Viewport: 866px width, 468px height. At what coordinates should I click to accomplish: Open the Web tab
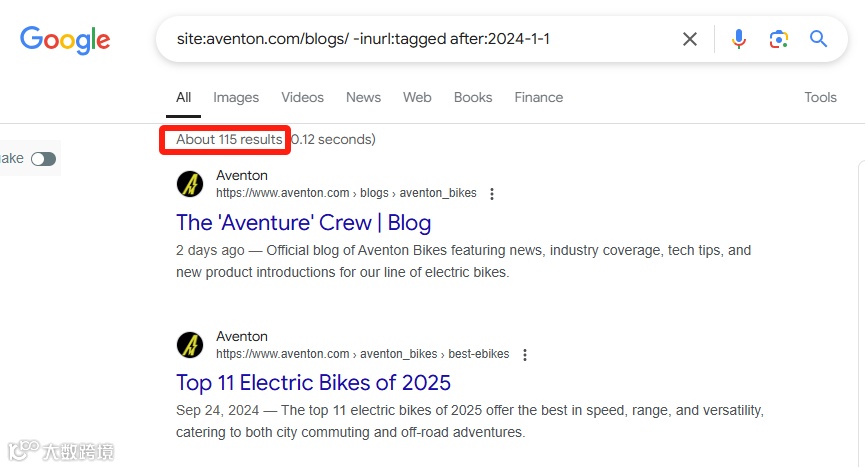coord(417,98)
